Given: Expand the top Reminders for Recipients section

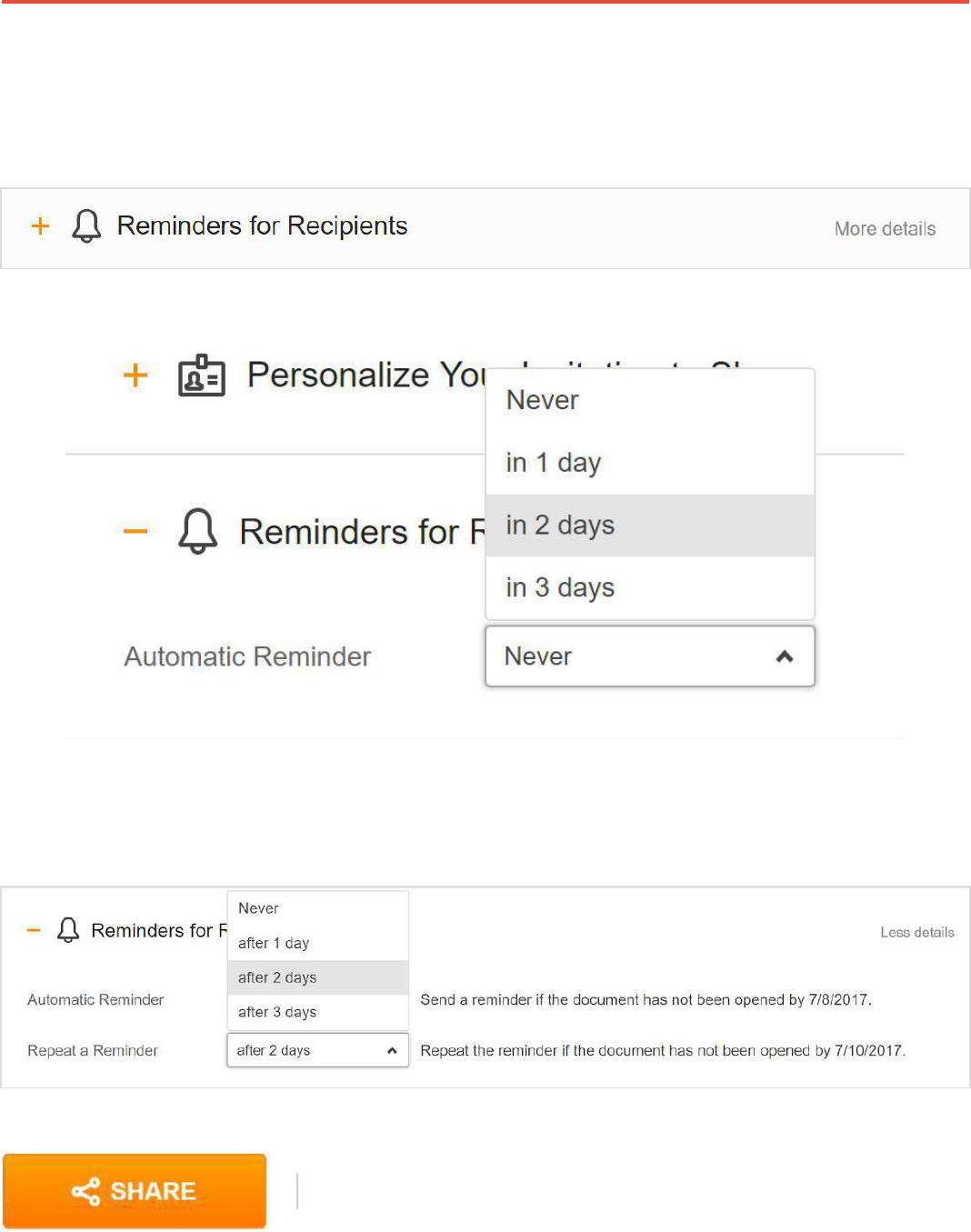Looking at the screenshot, I should pyautogui.click(x=40, y=226).
